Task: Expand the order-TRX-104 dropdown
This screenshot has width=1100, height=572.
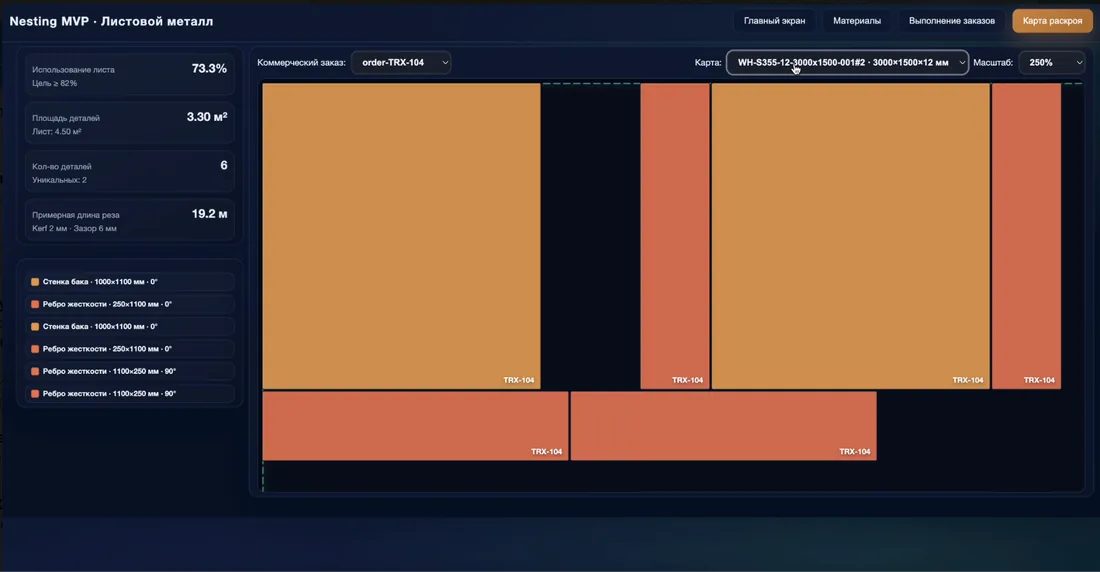Action: click(x=401, y=62)
